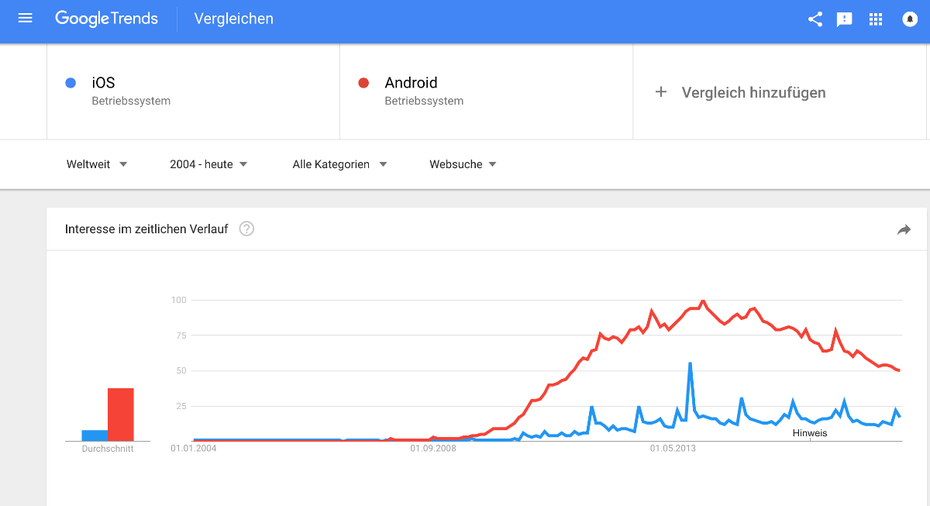Expand the Alle Kategorien dropdown
The height and width of the screenshot is (506, 930).
(x=339, y=164)
